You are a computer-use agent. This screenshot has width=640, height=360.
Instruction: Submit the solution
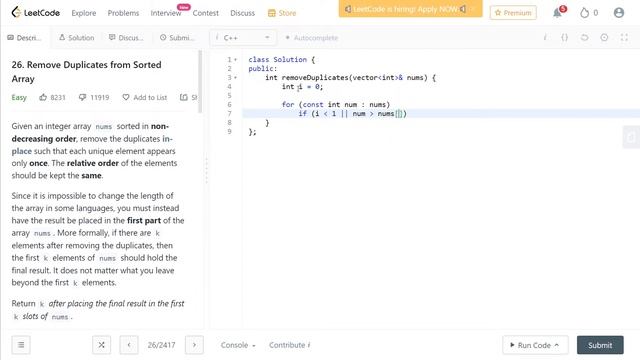click(x=600, y=345)
